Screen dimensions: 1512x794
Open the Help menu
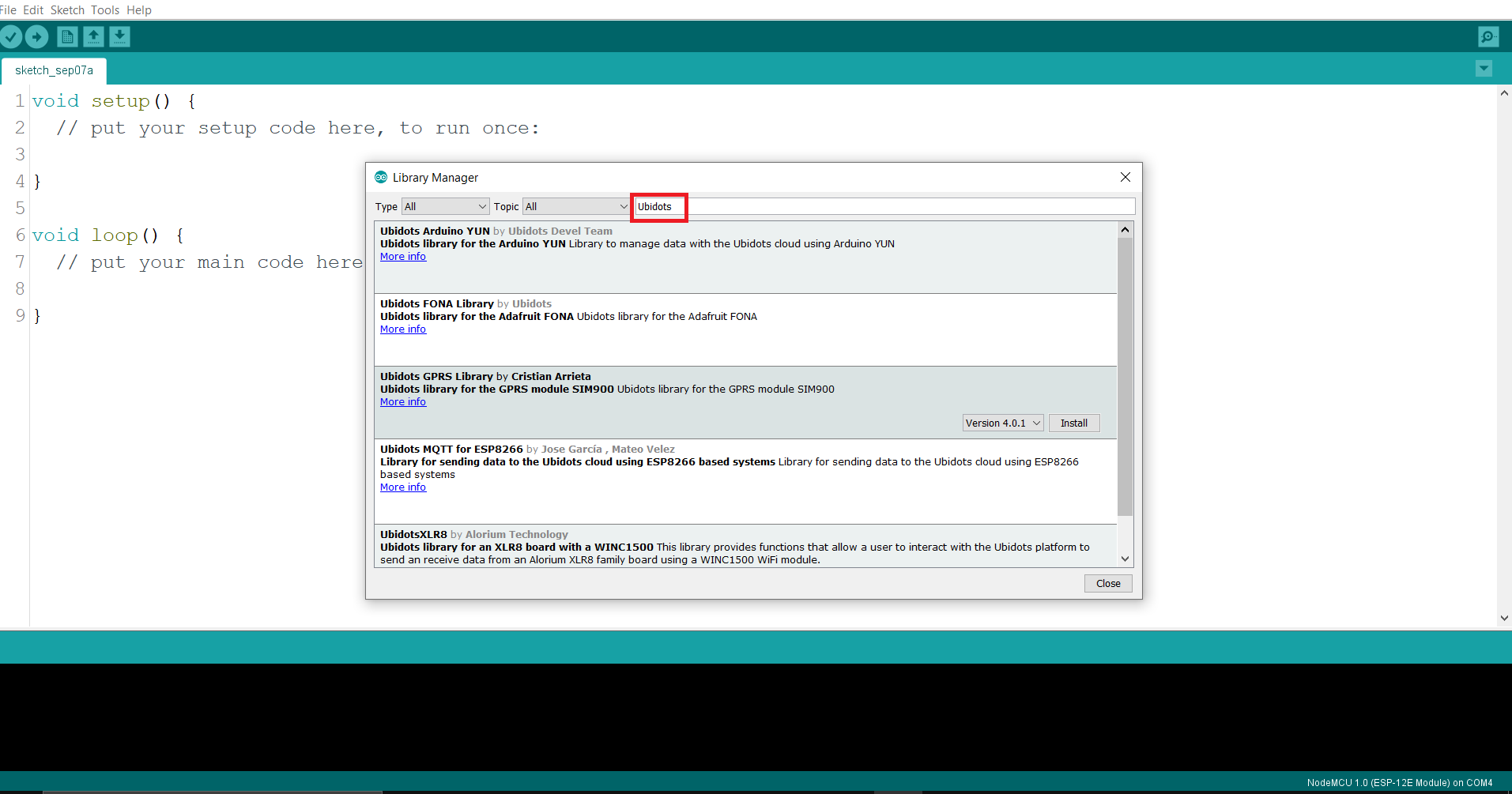click(139, 10)
